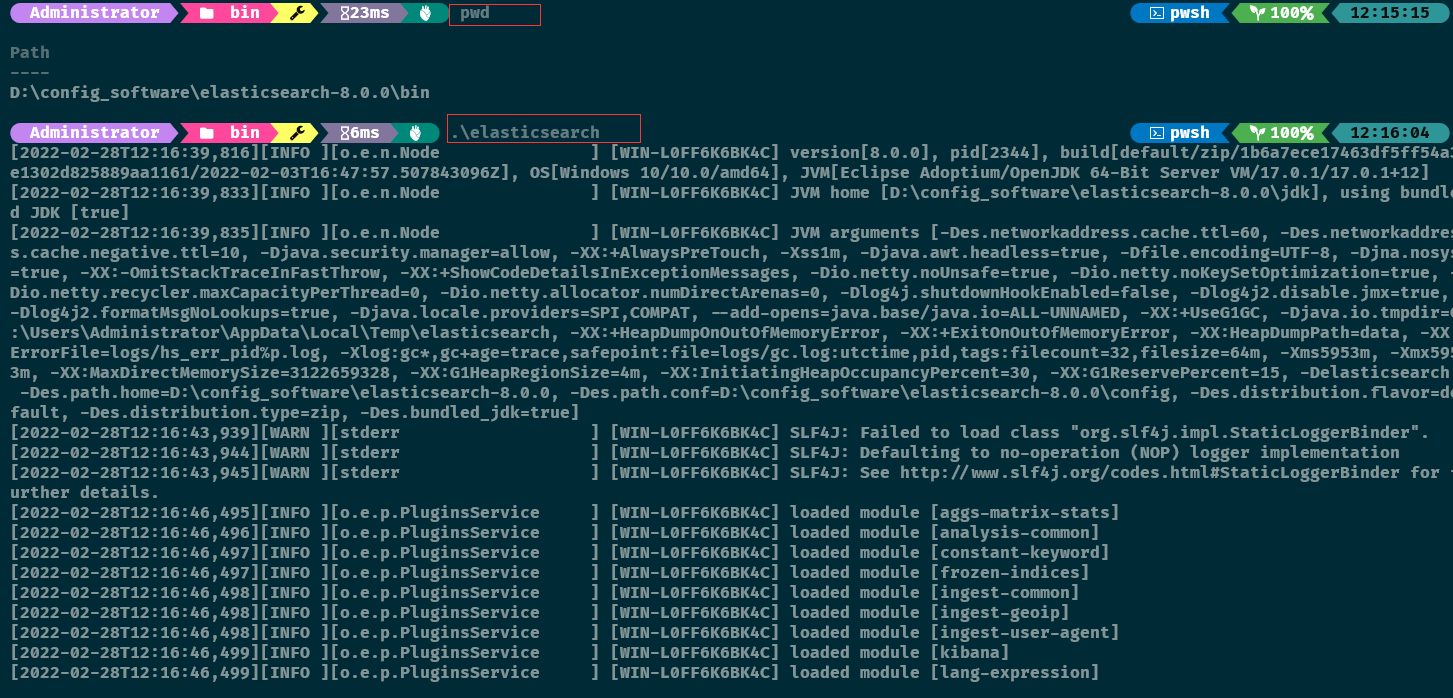Click the 12:16:04 timestamp segment
Image resolution: width=1453 pixels, height=698 pixels.
(x=1389, y=132)
